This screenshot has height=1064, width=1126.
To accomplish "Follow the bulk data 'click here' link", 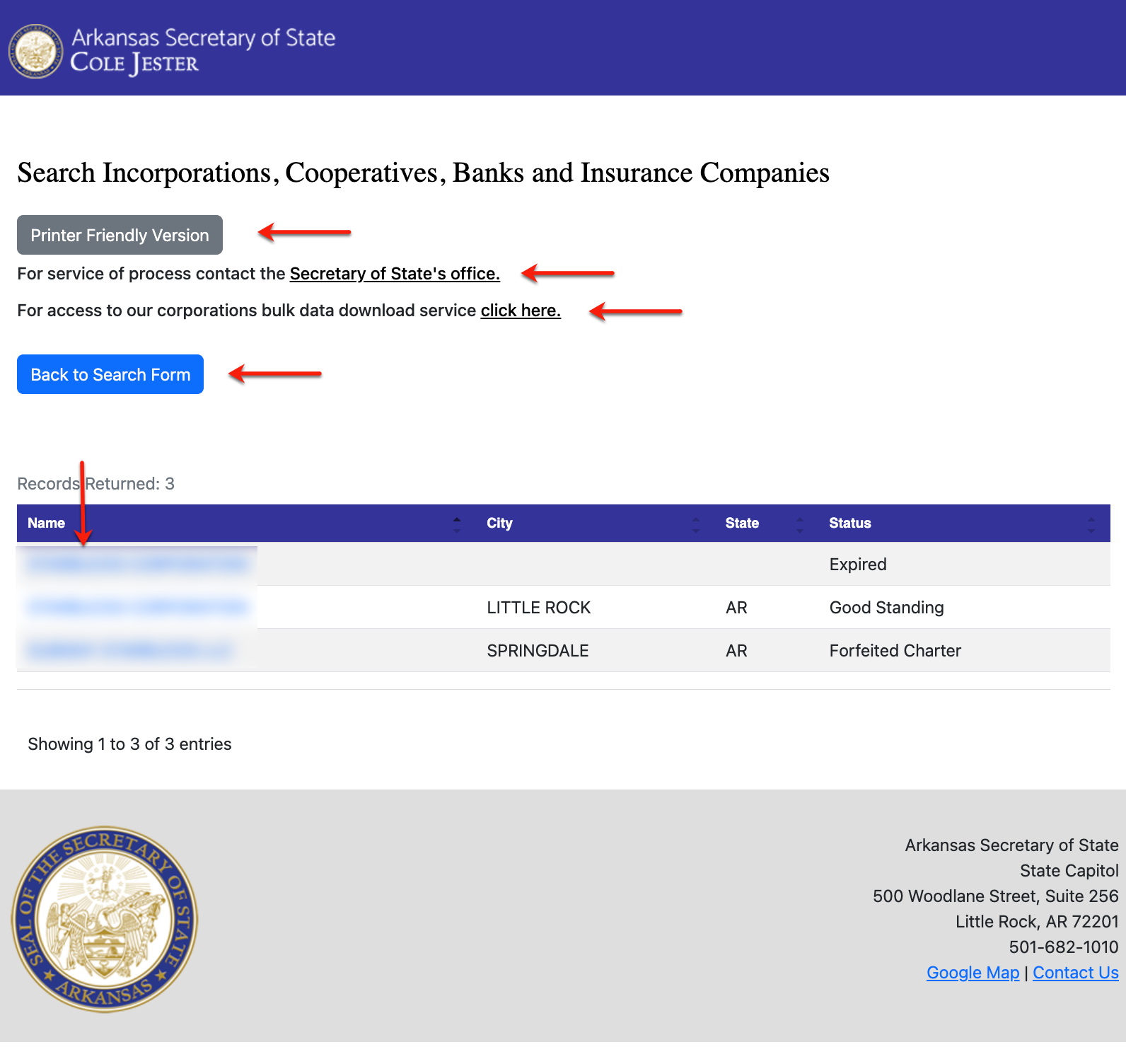I will [x=521, y=311].
